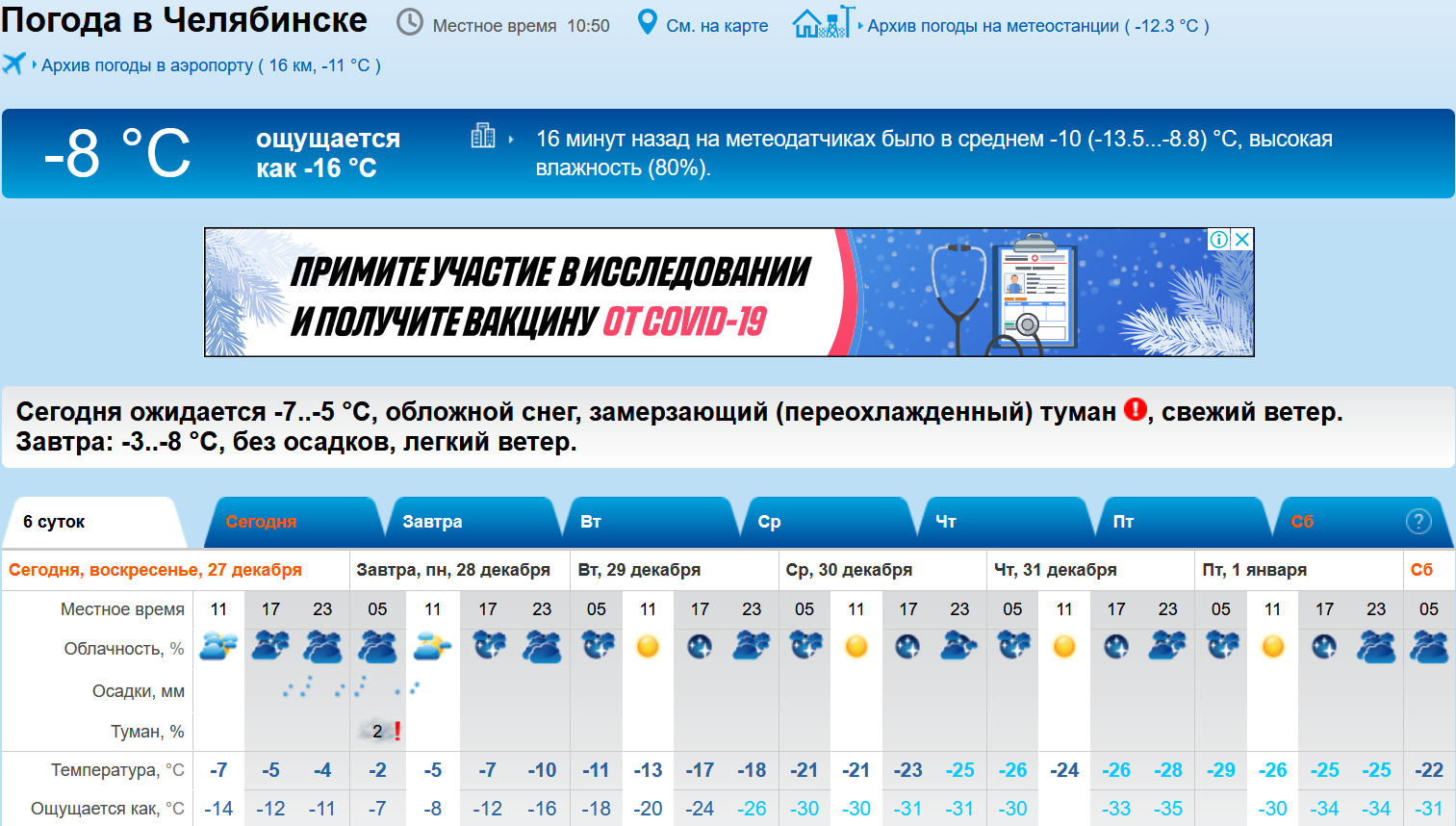
Task: Click the city sensors building icon
Action: pos(483,137)
